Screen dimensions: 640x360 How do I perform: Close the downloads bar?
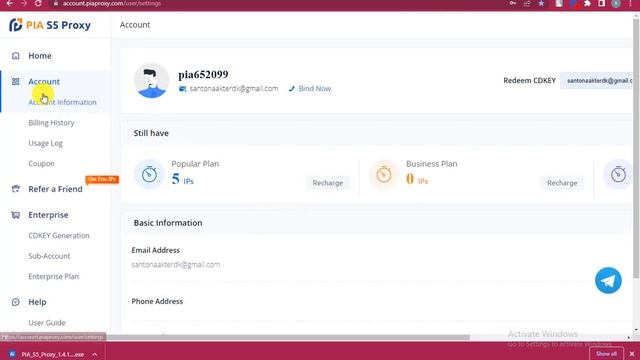coord(632,354)
